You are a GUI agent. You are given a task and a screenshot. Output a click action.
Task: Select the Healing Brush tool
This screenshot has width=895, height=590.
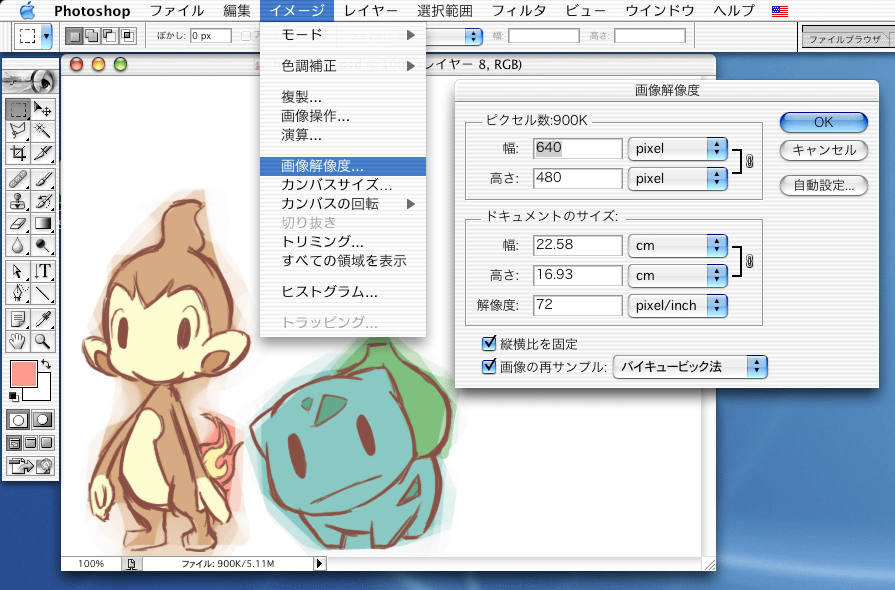coord(18,180)
